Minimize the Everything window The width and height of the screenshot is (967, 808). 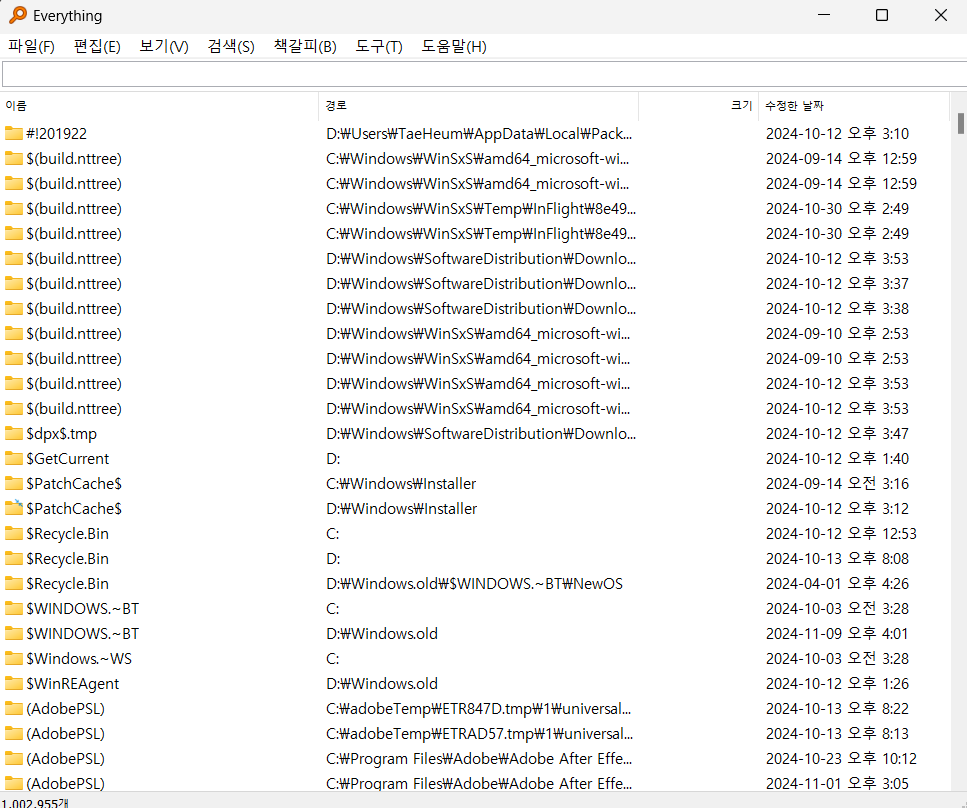coord(824,15)
